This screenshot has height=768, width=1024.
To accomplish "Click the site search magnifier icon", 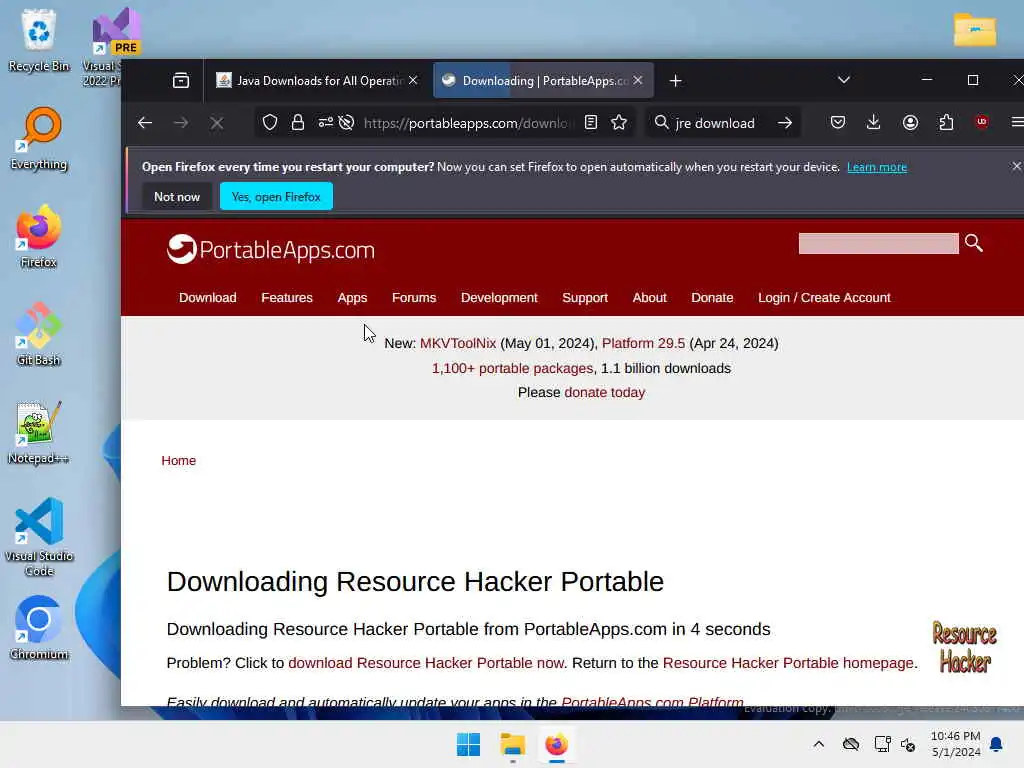I will [x=974, y=243].
